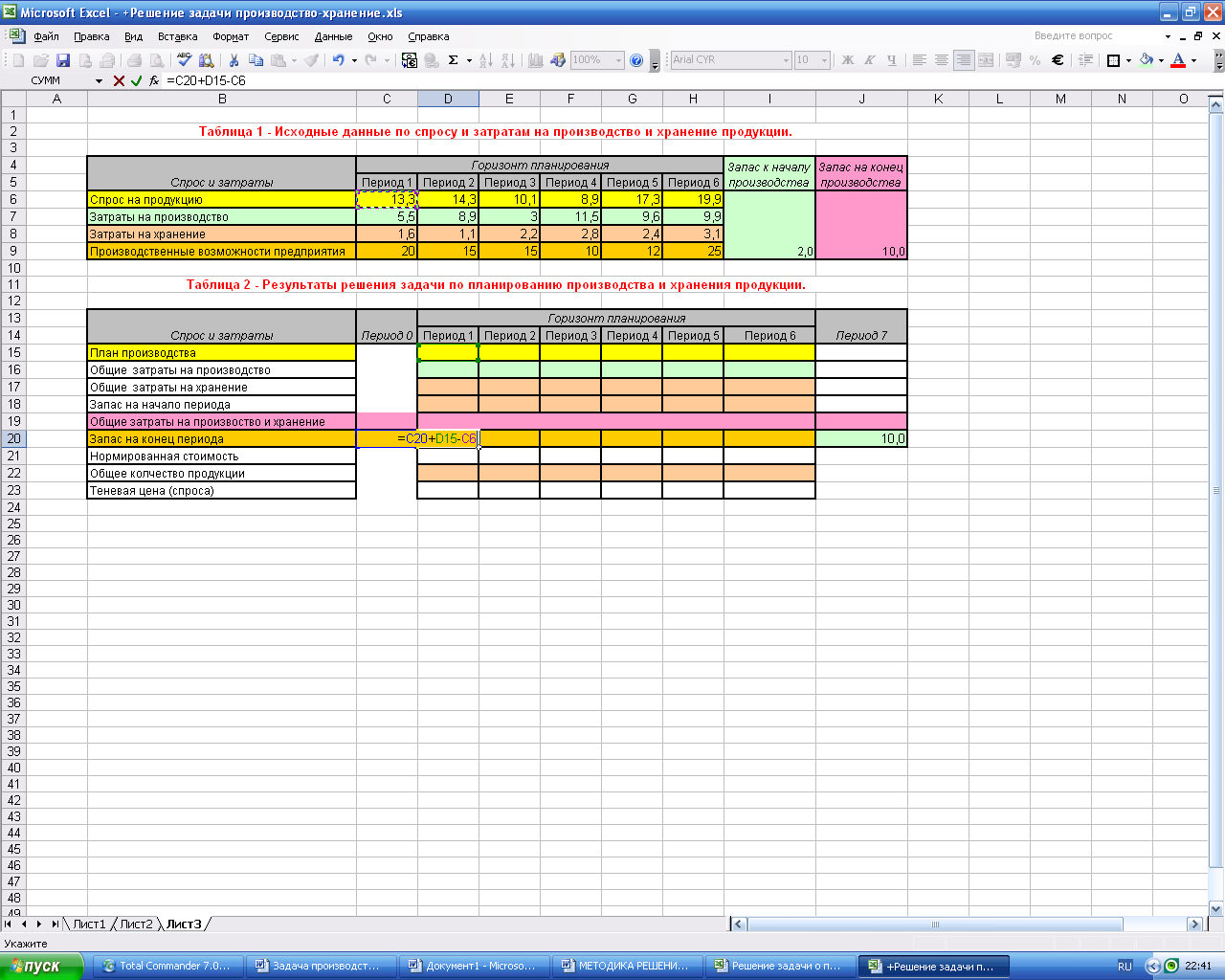Image resolution: width=1225 pixels, height=980 pixels.
Task: Open Print Preview from the toolbar
Action: point(156,60)
